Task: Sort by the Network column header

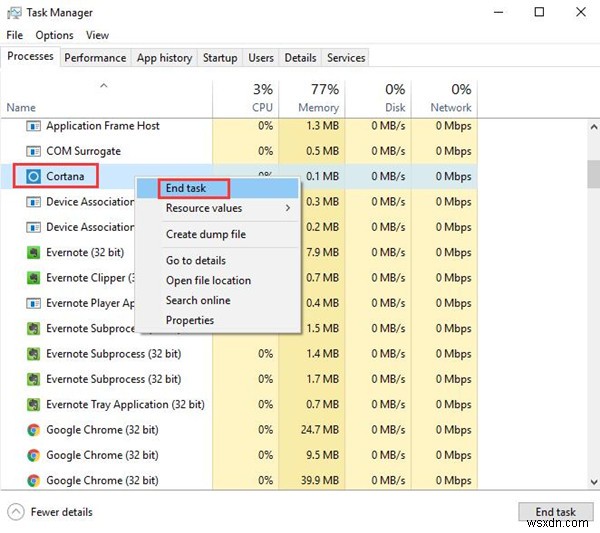Action: click(444, 97)
